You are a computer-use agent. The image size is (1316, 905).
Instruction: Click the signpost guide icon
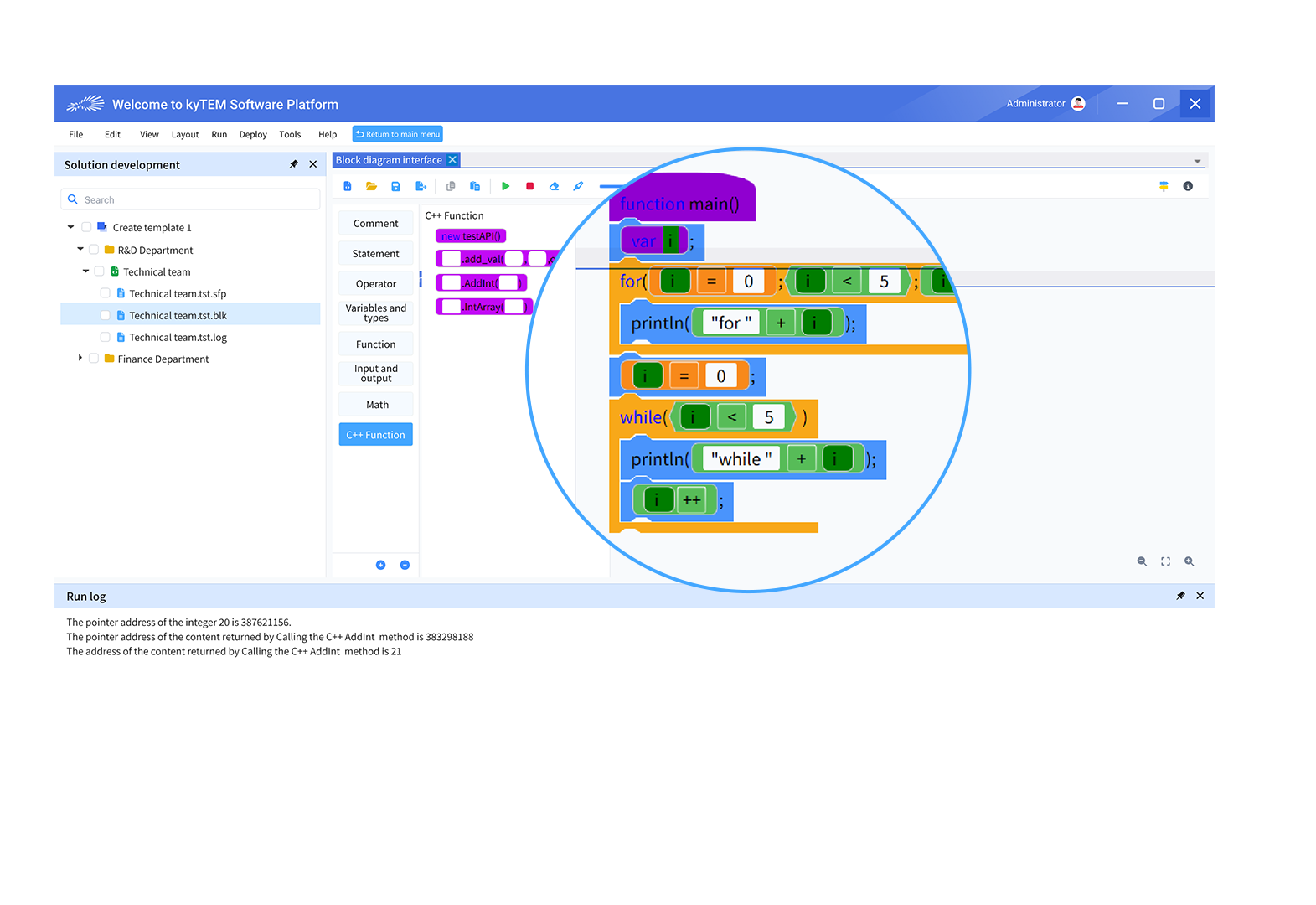click(x=1164, y=186)
